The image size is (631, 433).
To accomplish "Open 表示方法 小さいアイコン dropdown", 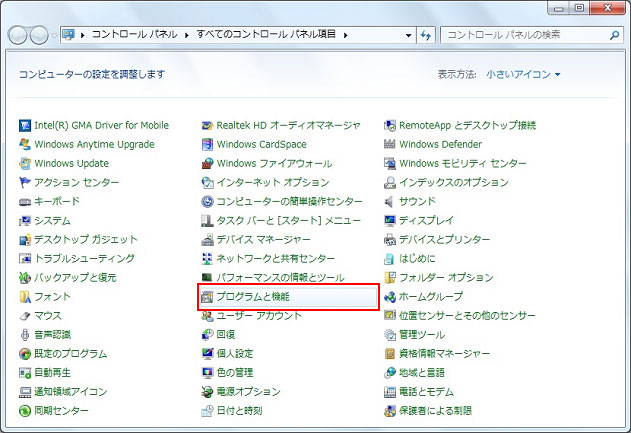I will pyautogui.click(x=523, y=74).
